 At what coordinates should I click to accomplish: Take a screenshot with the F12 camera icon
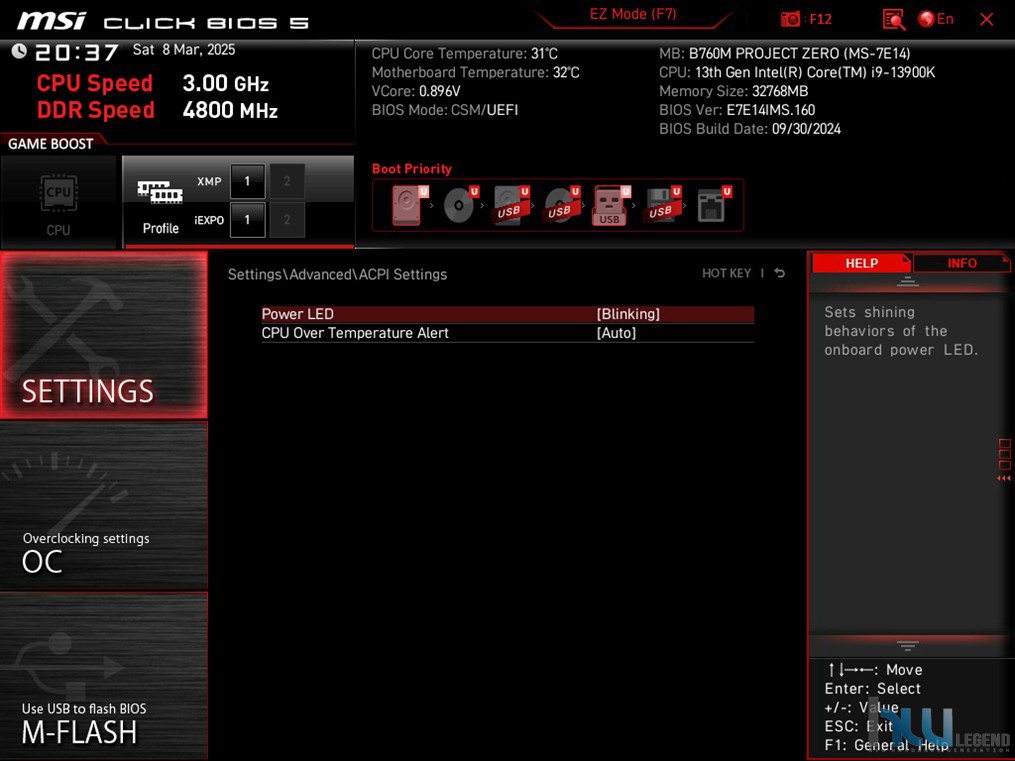tap(790, 19)
